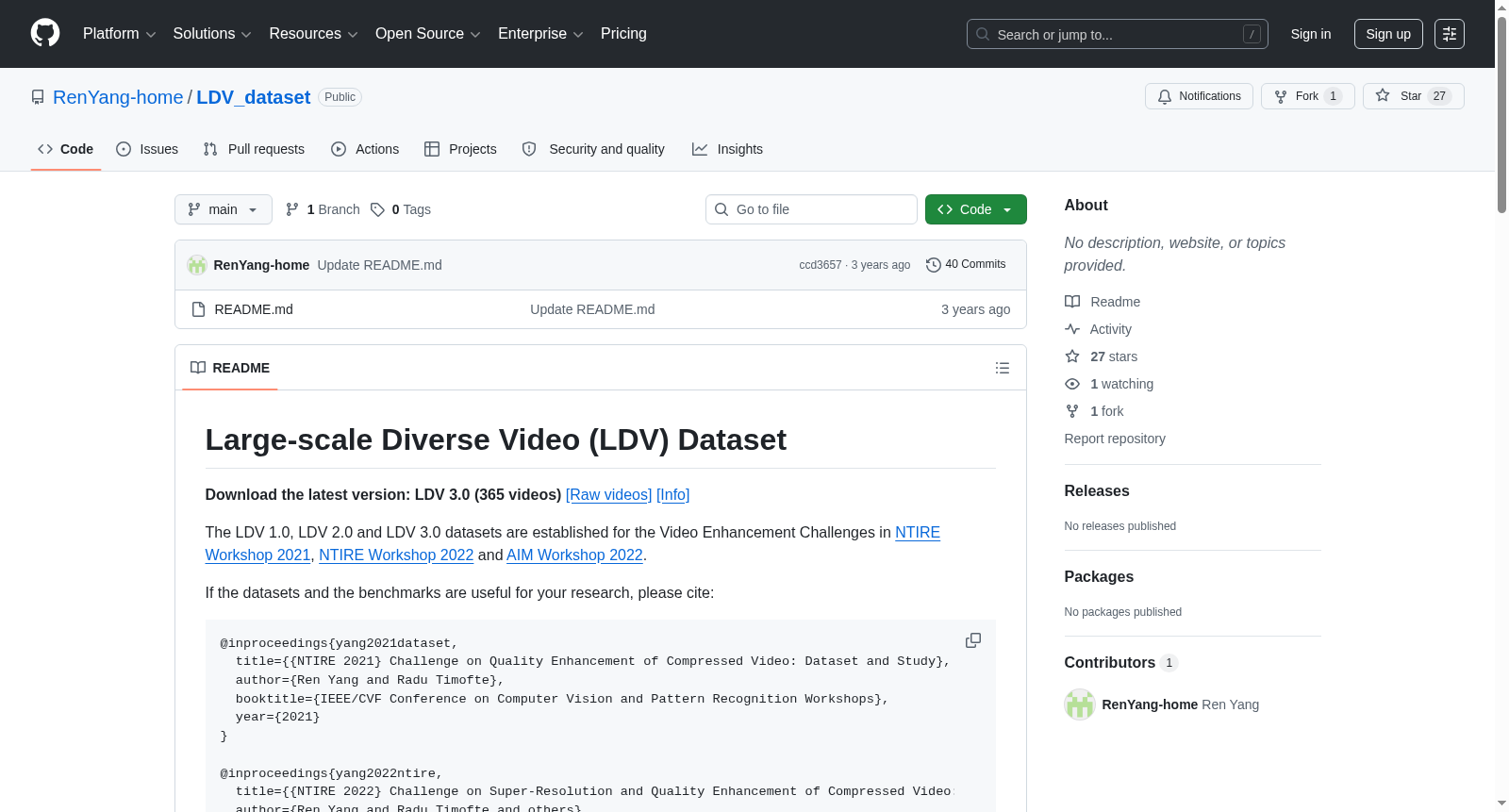Open the LDV_dataset repository link
The image size is (1509, 812).
[254, 97]
